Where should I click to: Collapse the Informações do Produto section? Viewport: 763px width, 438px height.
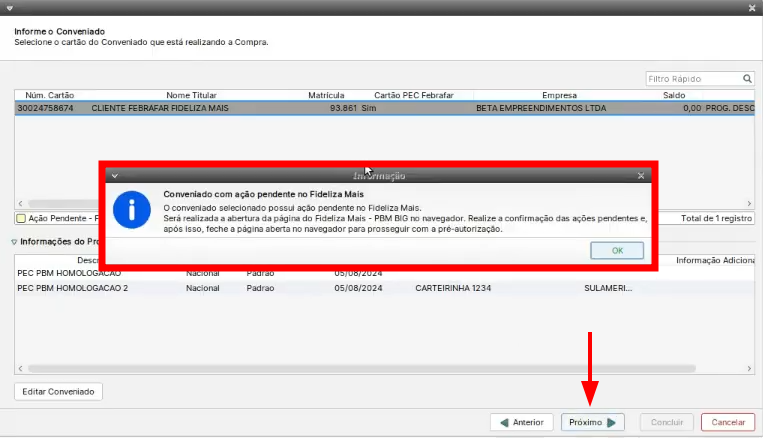[14, 241]
